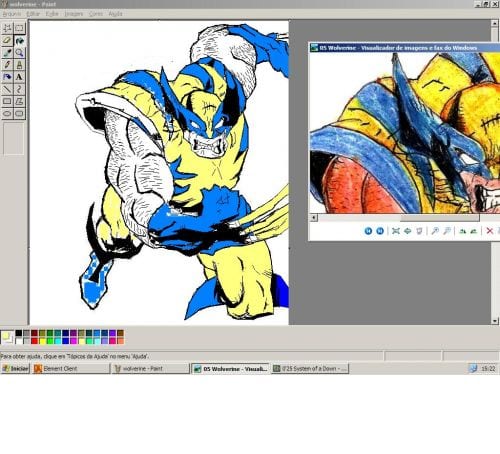Viewport: 500px width, 454px height.
Task: Switch to wolverine - Paint taskbar button
Action: pyautogui.click(x=150, y=368)
